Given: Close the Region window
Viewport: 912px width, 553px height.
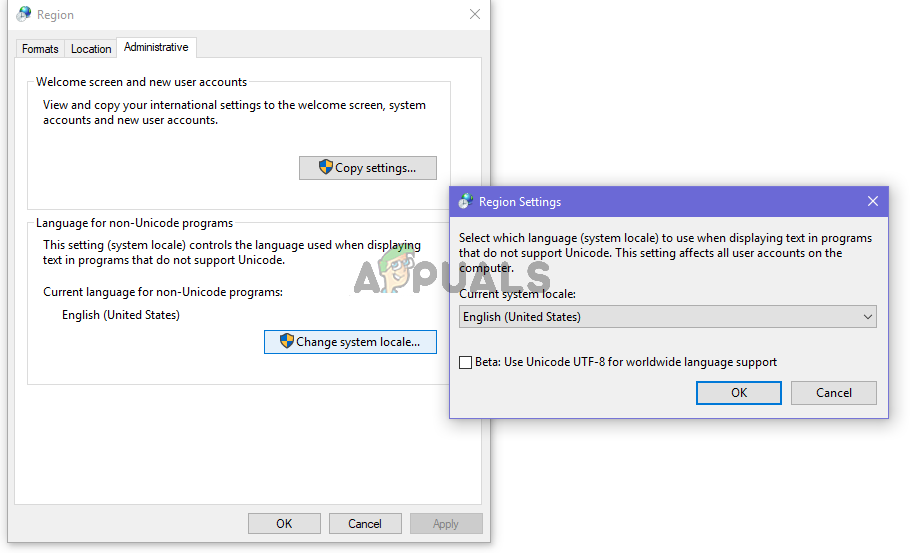Looking at the screenshot, I should point(475,14).
